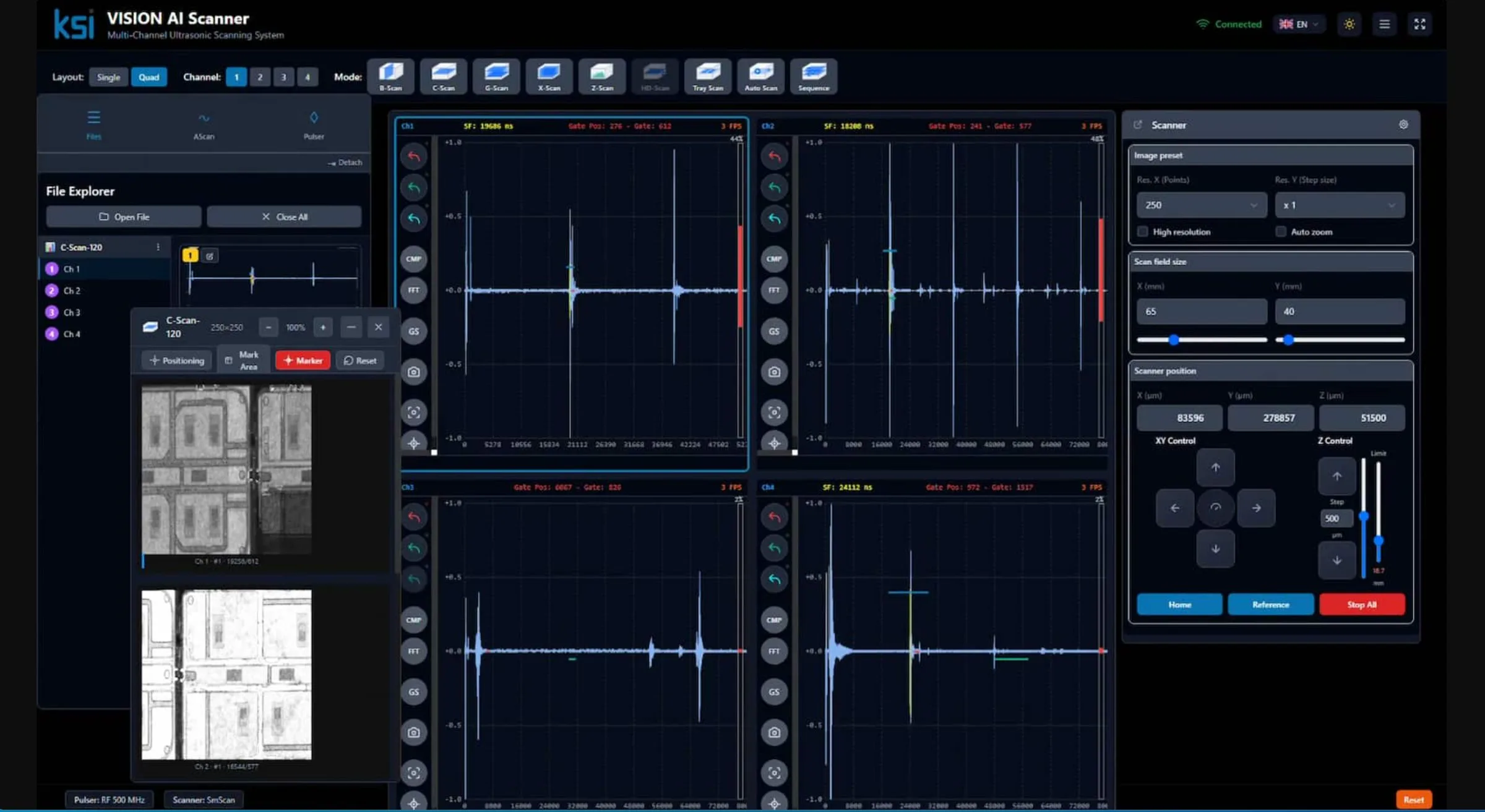This screenshot has width=1485, height=812.
Task: Zoom in C-Scan-120 viewer with plus
Action: [323, 327]
